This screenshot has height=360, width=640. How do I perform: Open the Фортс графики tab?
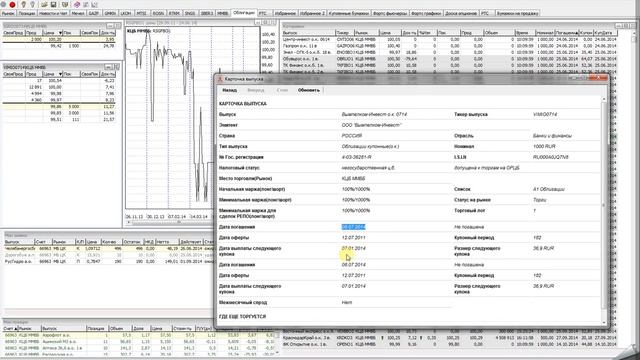click(426, 13)
